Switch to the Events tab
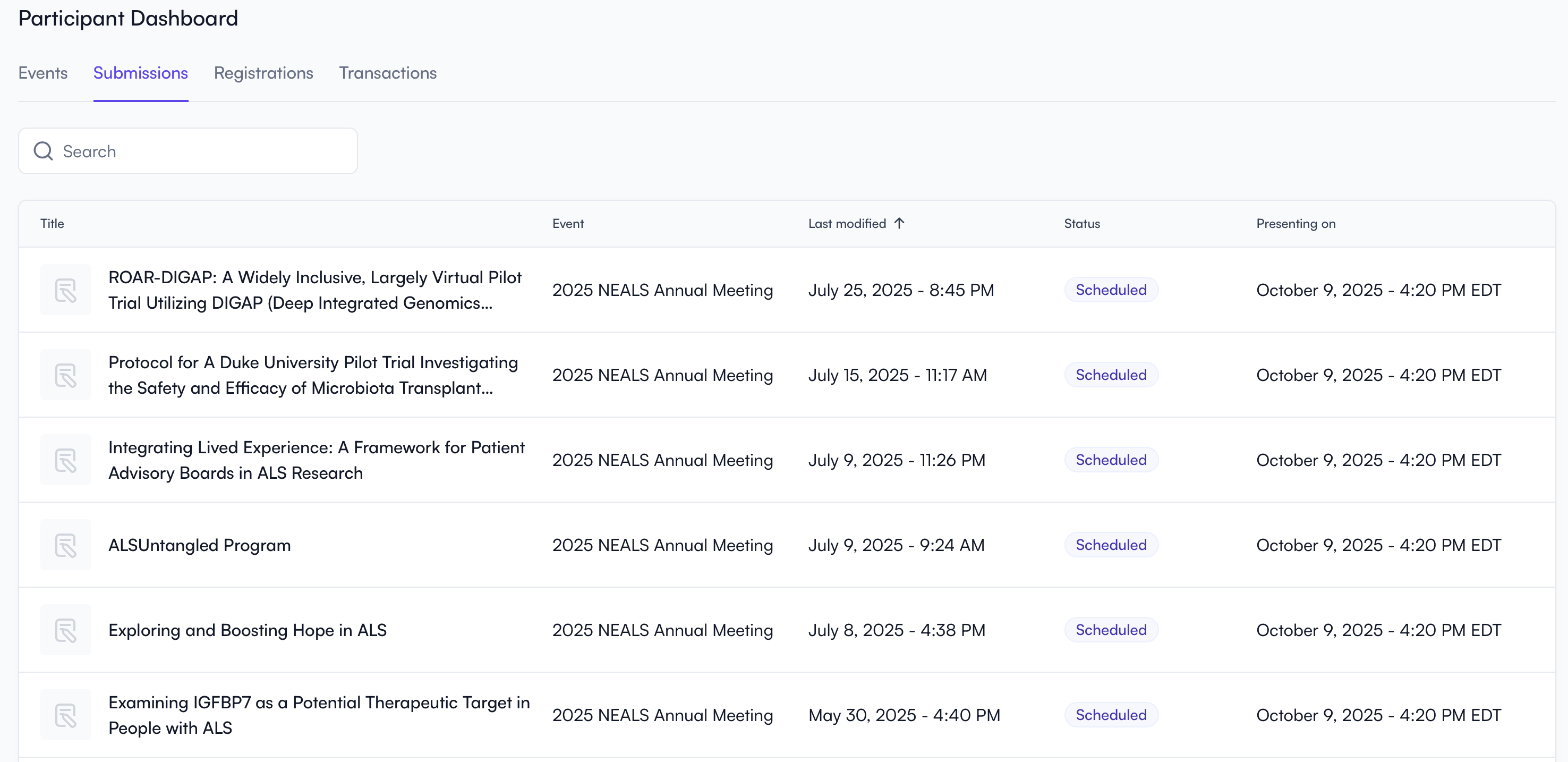This screenshot has height=762, width=1568. [42, 73]
